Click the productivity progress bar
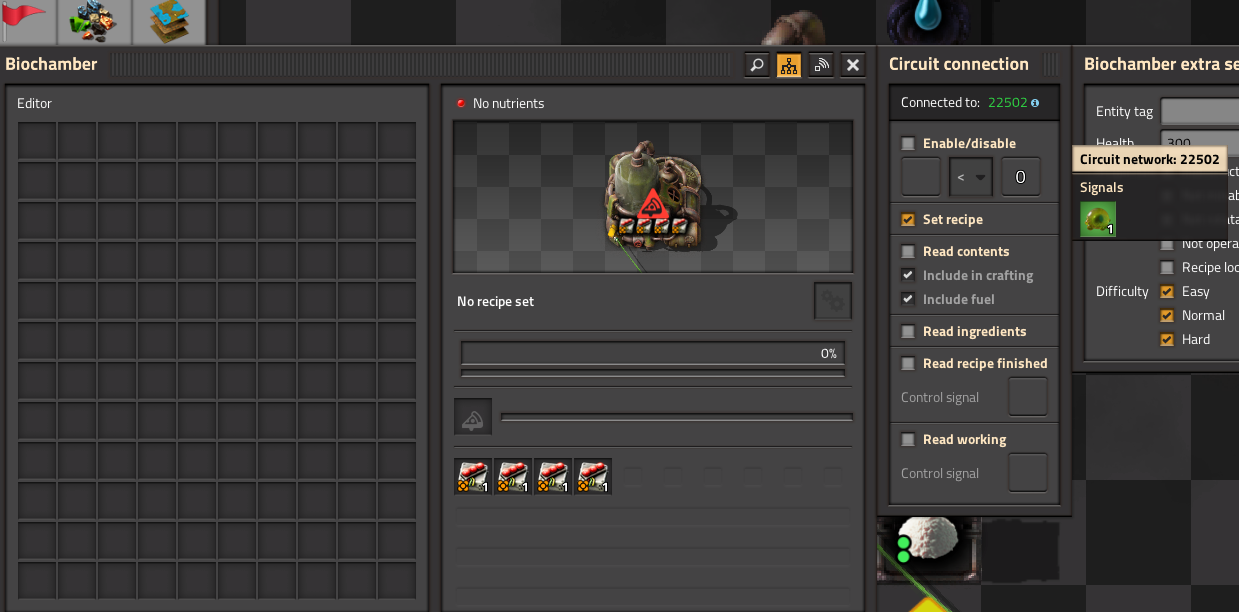This screenshot has height=612, width=1239. click(x=676, y=417)
